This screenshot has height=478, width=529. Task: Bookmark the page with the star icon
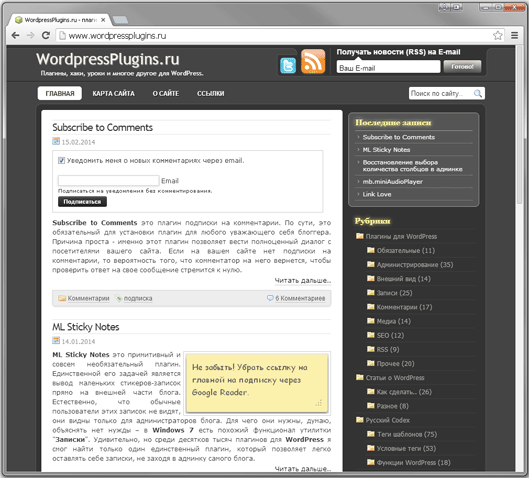[x=498, y=35]
